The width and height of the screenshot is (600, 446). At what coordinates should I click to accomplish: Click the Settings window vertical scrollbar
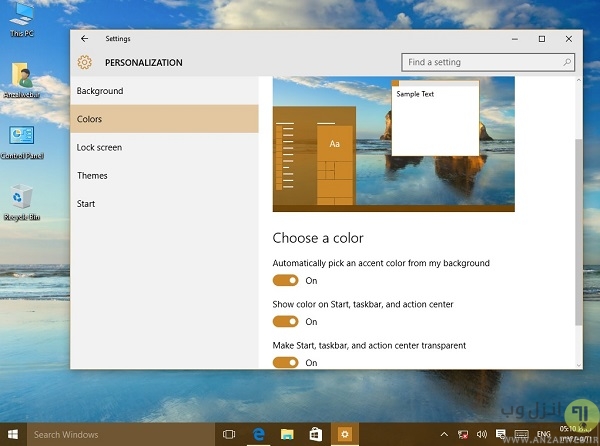click(x=577, y=230)
